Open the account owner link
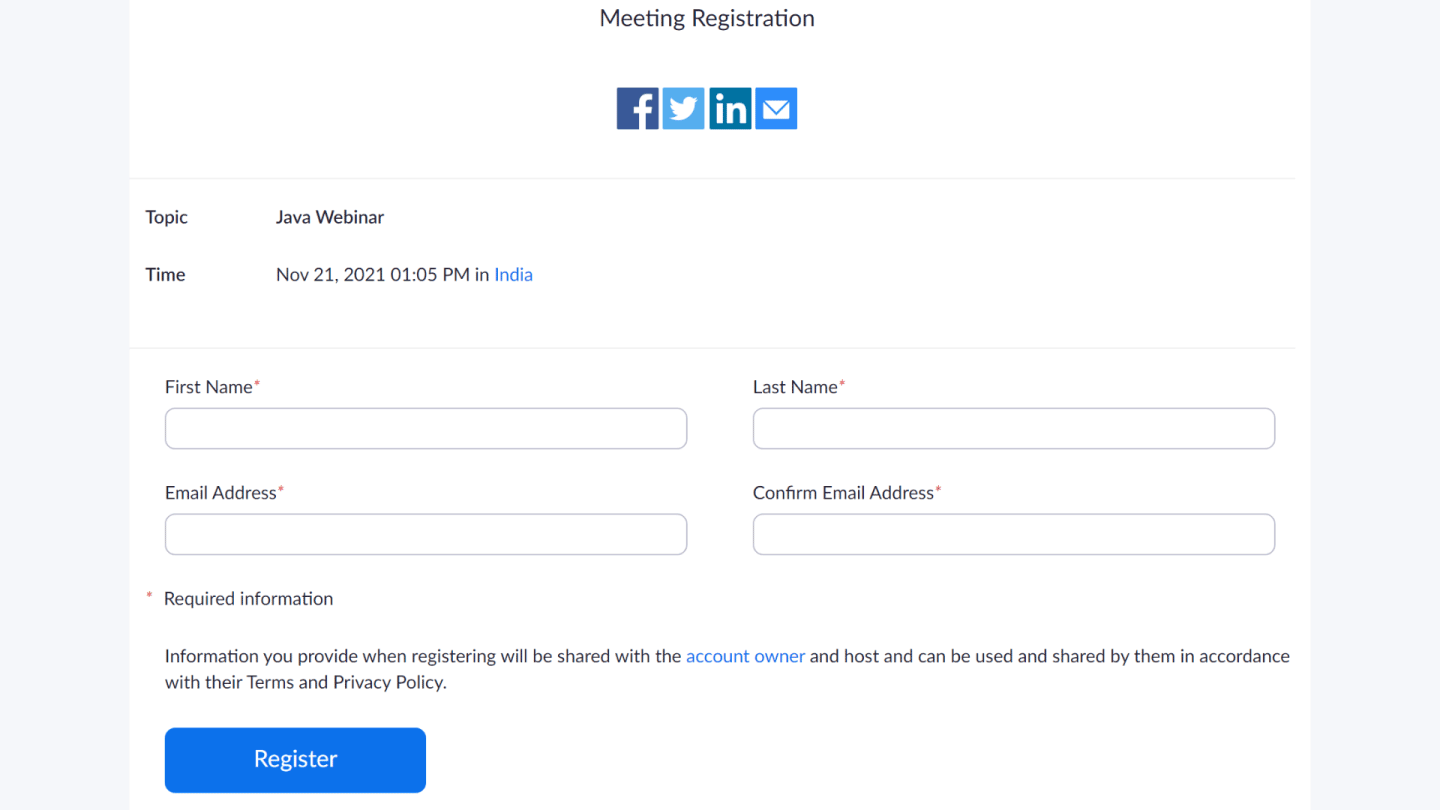1440x810 pixels. tap(745, 656)
